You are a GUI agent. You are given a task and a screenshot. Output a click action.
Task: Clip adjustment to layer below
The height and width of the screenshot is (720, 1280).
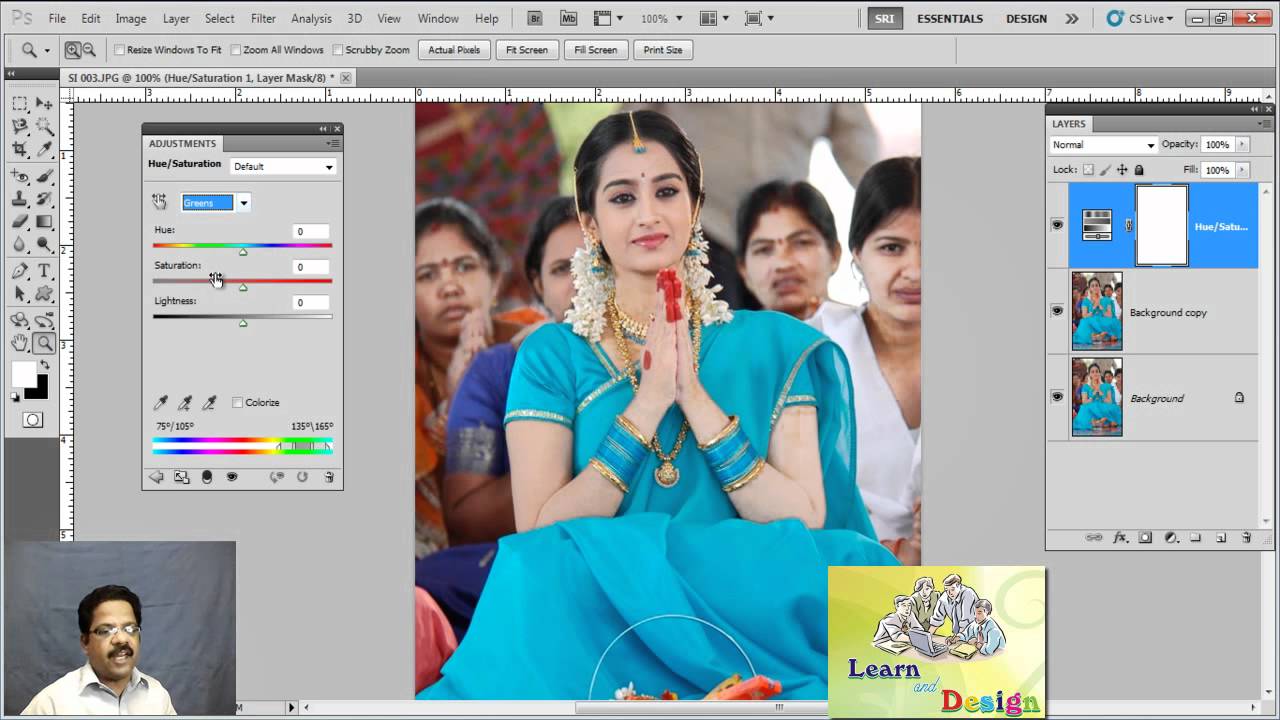[x=207, y=478]
